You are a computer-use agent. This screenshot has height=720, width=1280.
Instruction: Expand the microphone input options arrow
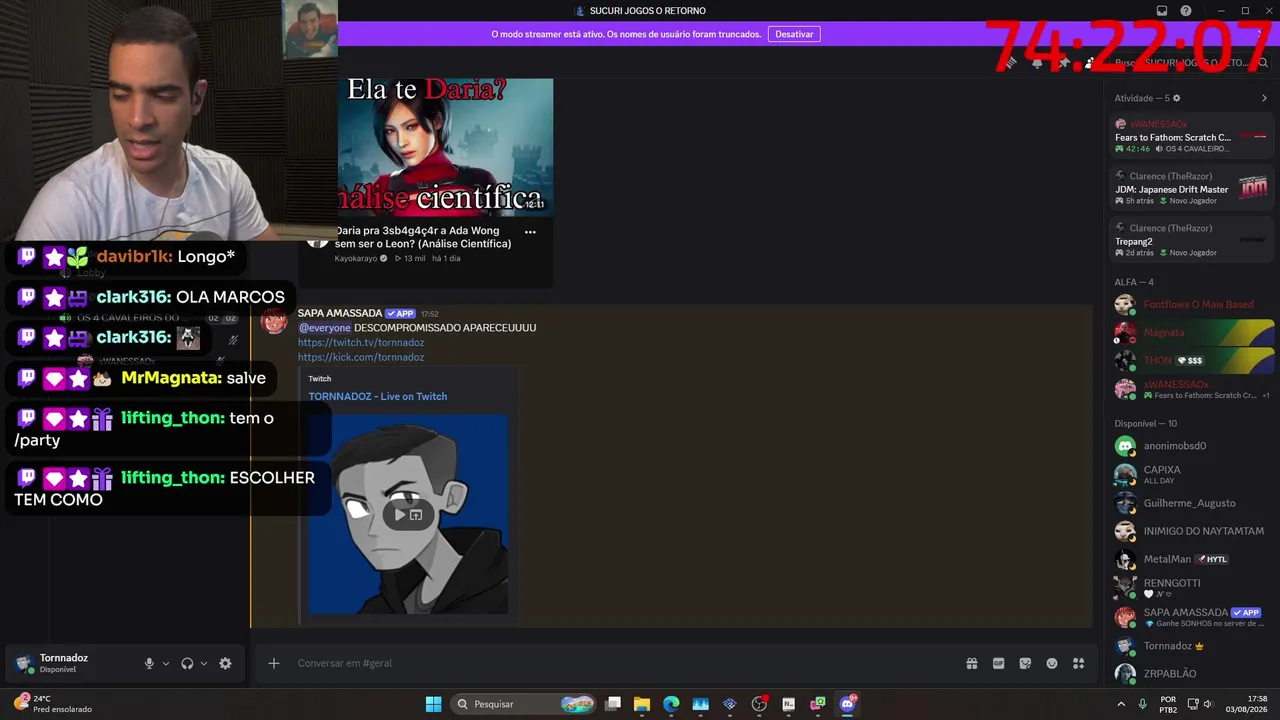coord(166,663)
